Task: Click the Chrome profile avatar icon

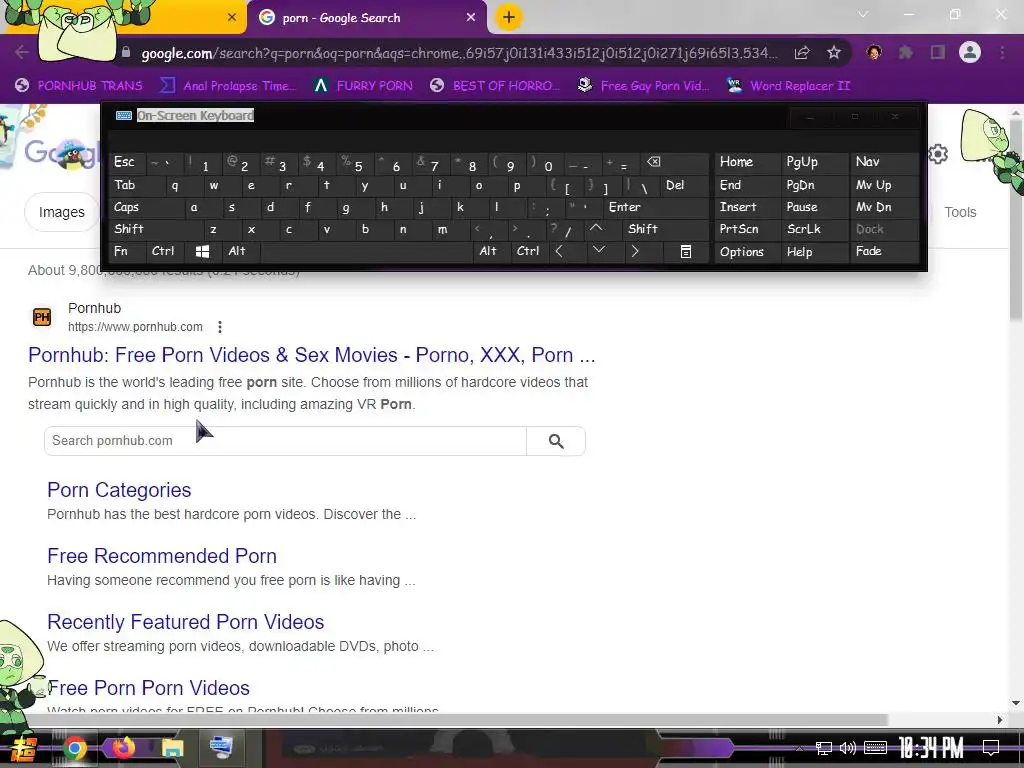Action: click(970, 52)
